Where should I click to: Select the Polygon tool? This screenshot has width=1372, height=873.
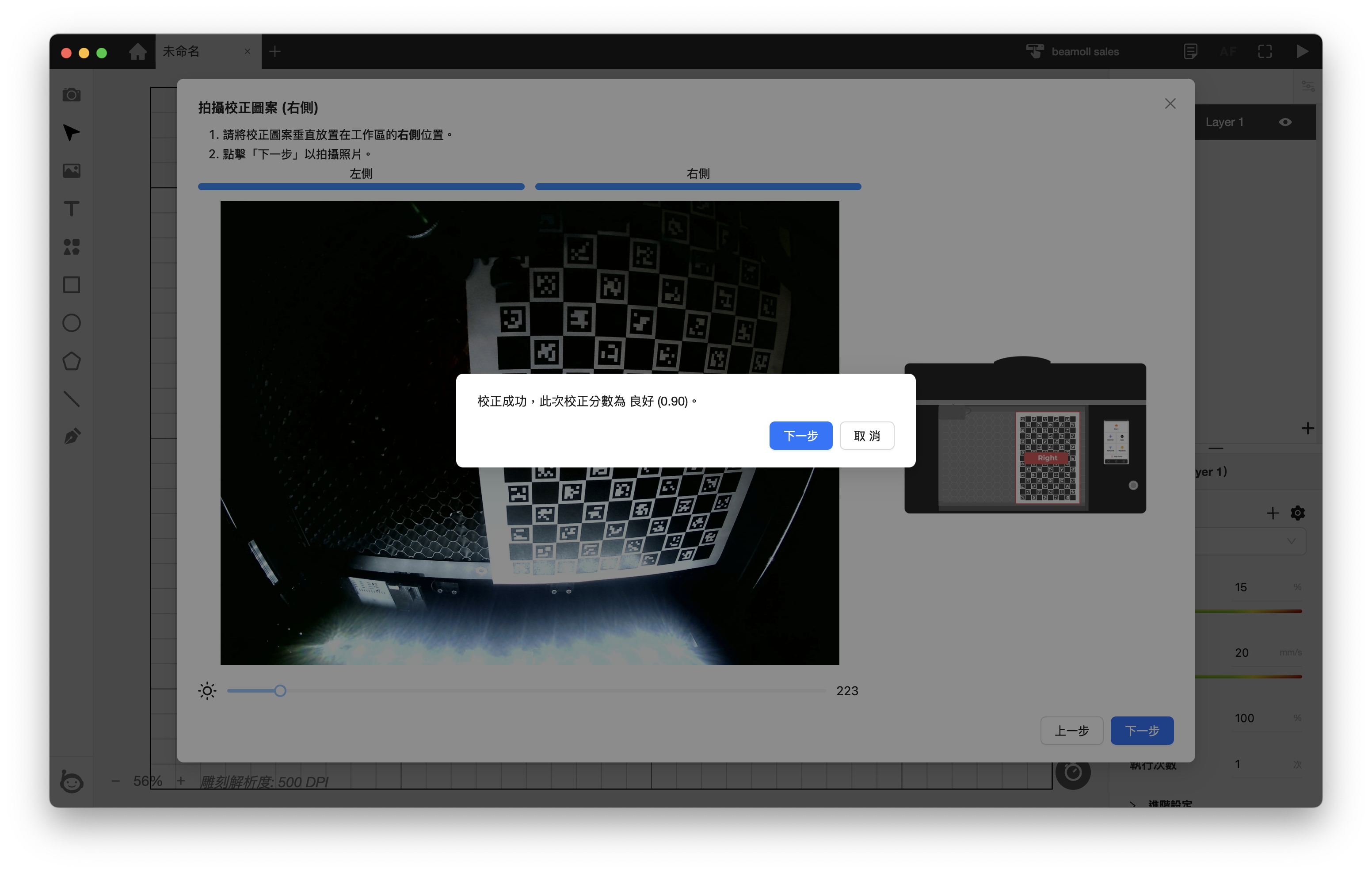[71, 361]
